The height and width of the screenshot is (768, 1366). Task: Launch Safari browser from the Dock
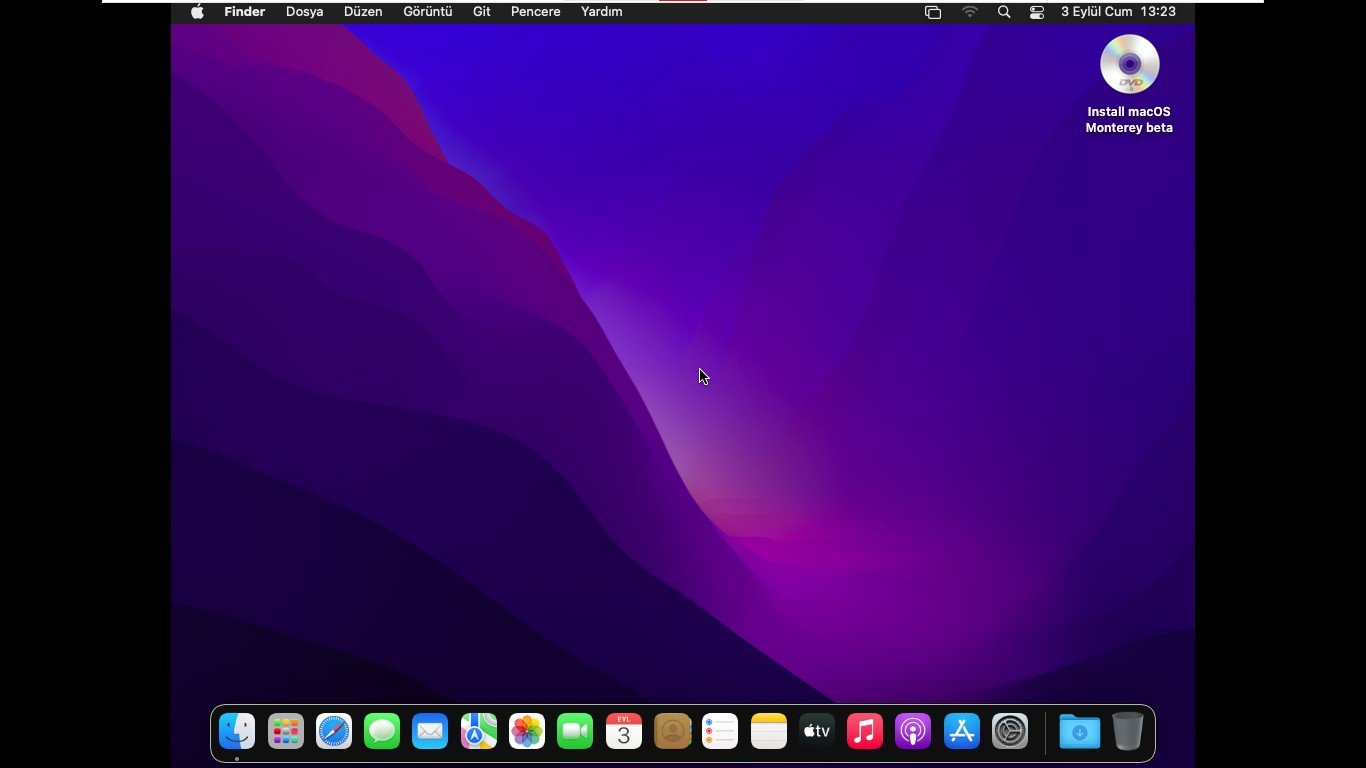[334, 732]
